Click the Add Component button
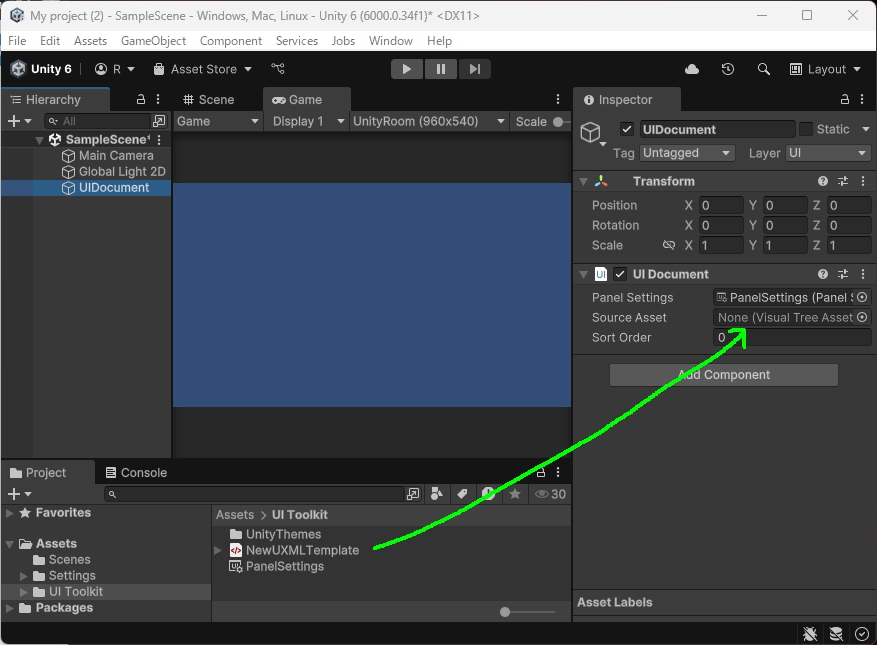Image resolution: width=877 pixels, height=645 pixels. [x=724, y=375]
